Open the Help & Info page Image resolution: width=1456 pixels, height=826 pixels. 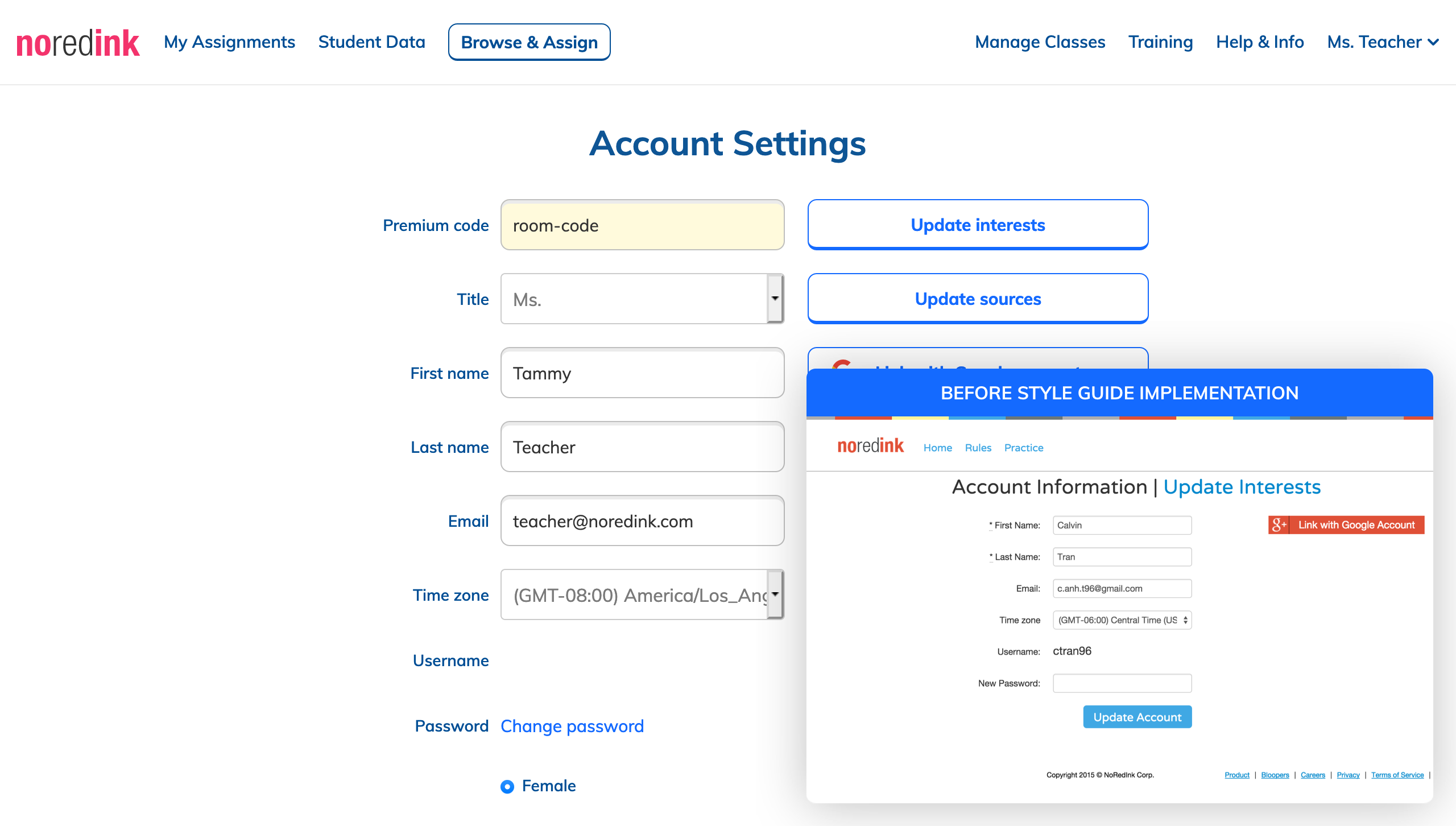(1260, 42)
